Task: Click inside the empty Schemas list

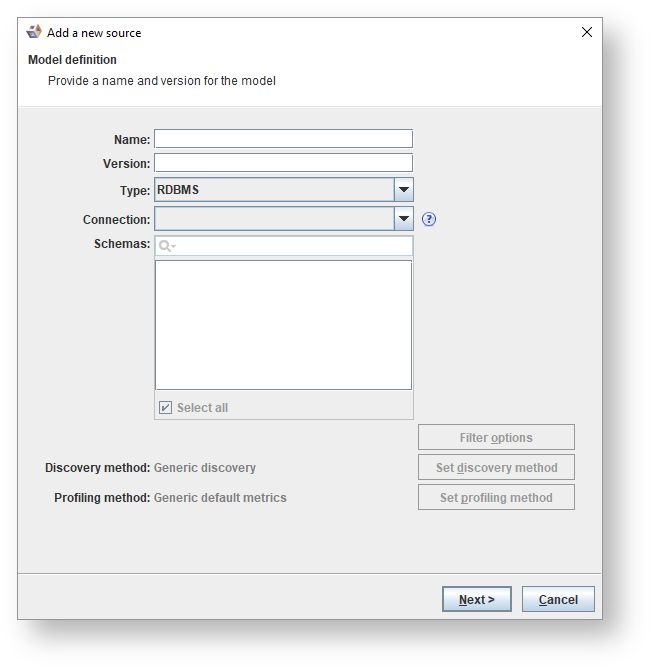Action: point(283,325)
